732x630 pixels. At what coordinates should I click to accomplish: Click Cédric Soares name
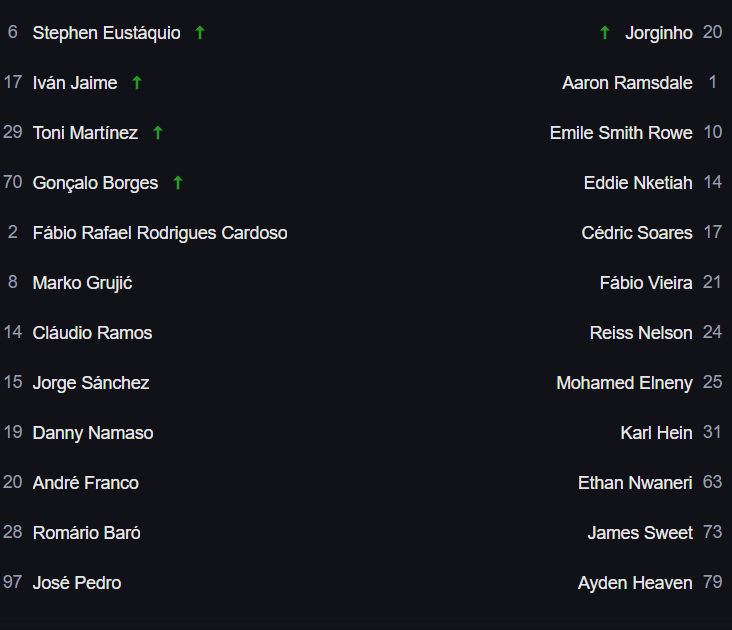click(637, 232)
